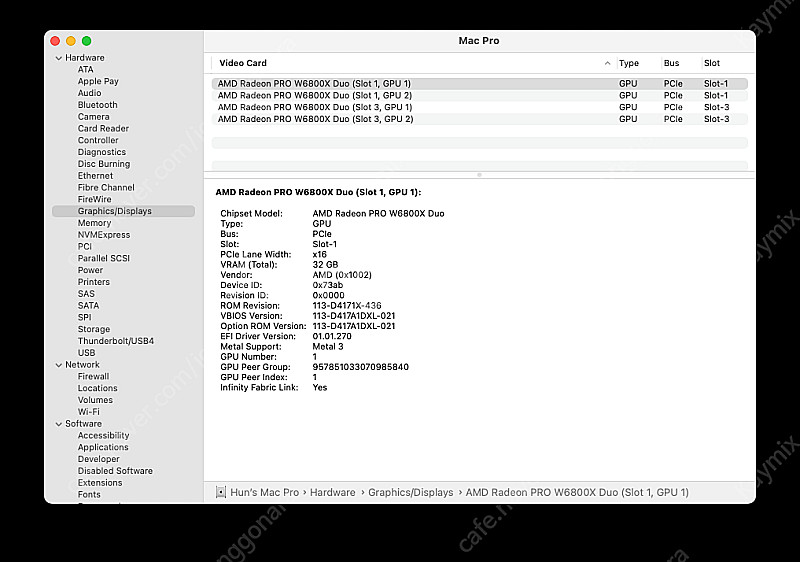Click Hardware in the path bar
Screen dimensions: 800x562
coord(333,492)
